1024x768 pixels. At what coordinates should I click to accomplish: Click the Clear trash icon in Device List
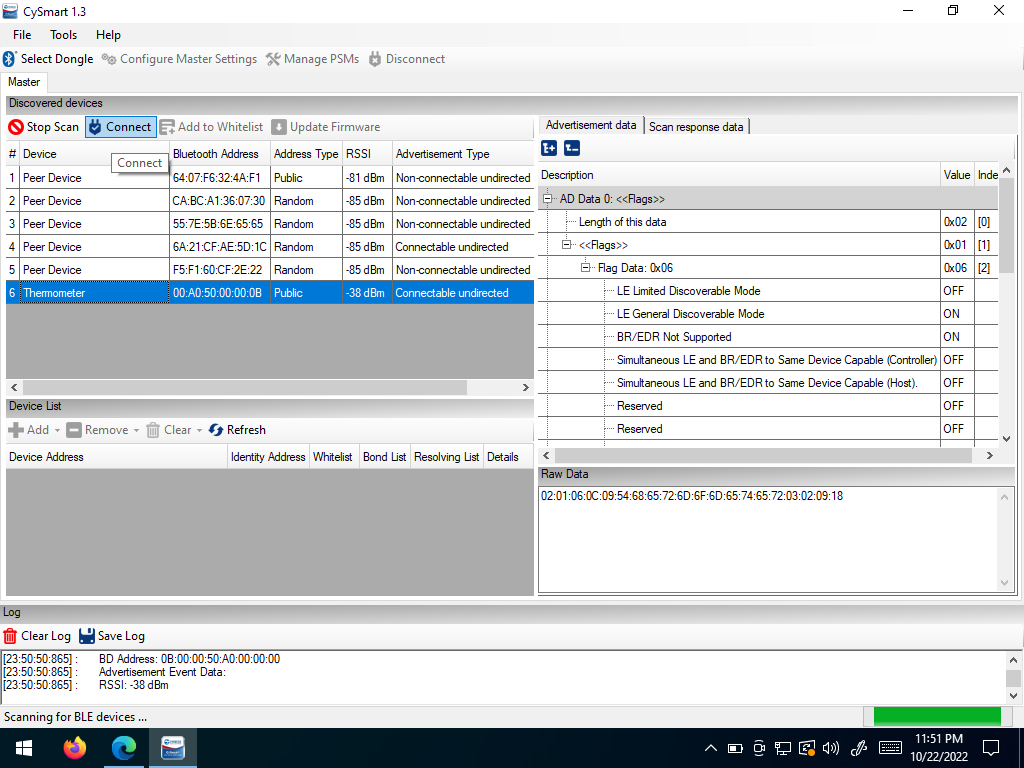[x=153, y=430]
